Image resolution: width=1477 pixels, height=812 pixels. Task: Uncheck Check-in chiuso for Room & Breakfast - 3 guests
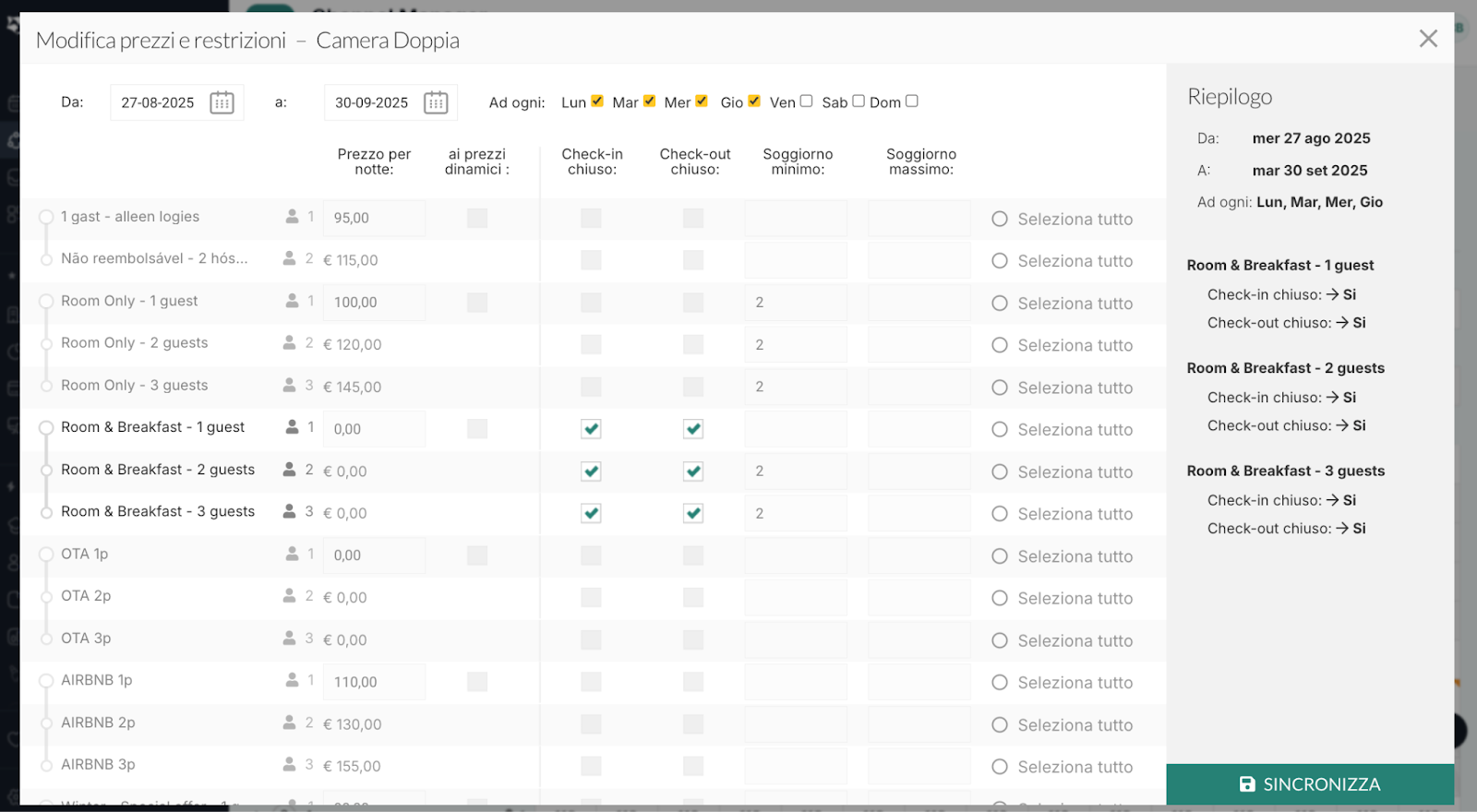tap(592, 513)
